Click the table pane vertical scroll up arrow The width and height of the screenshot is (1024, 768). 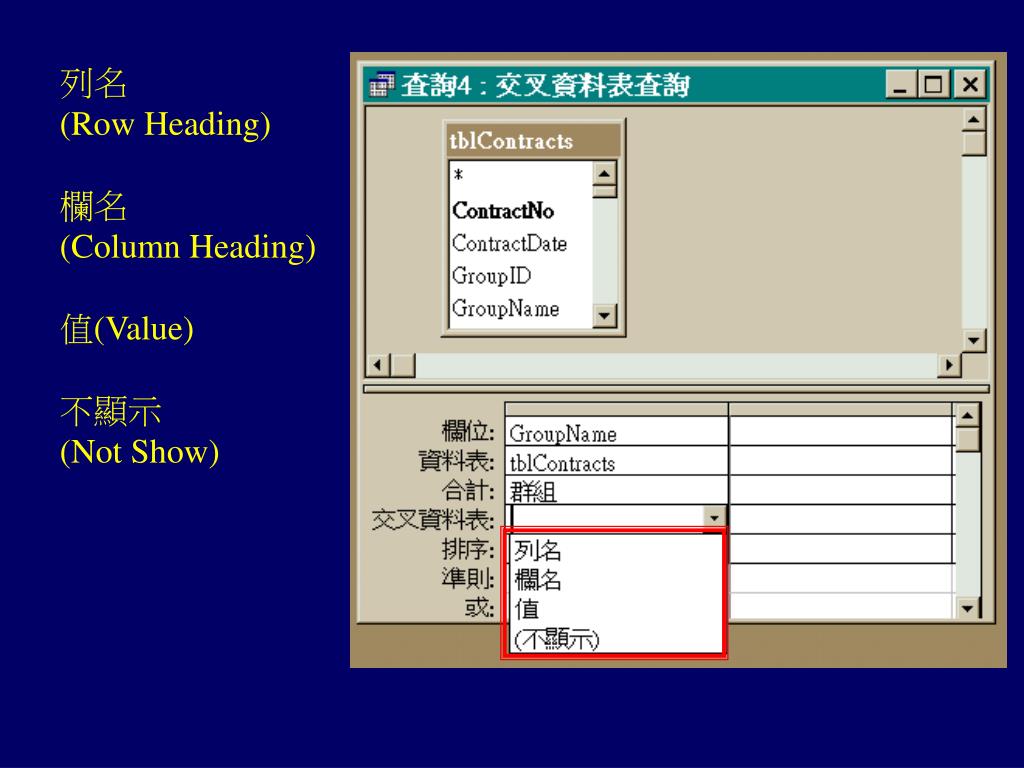[x=973, y=120]
